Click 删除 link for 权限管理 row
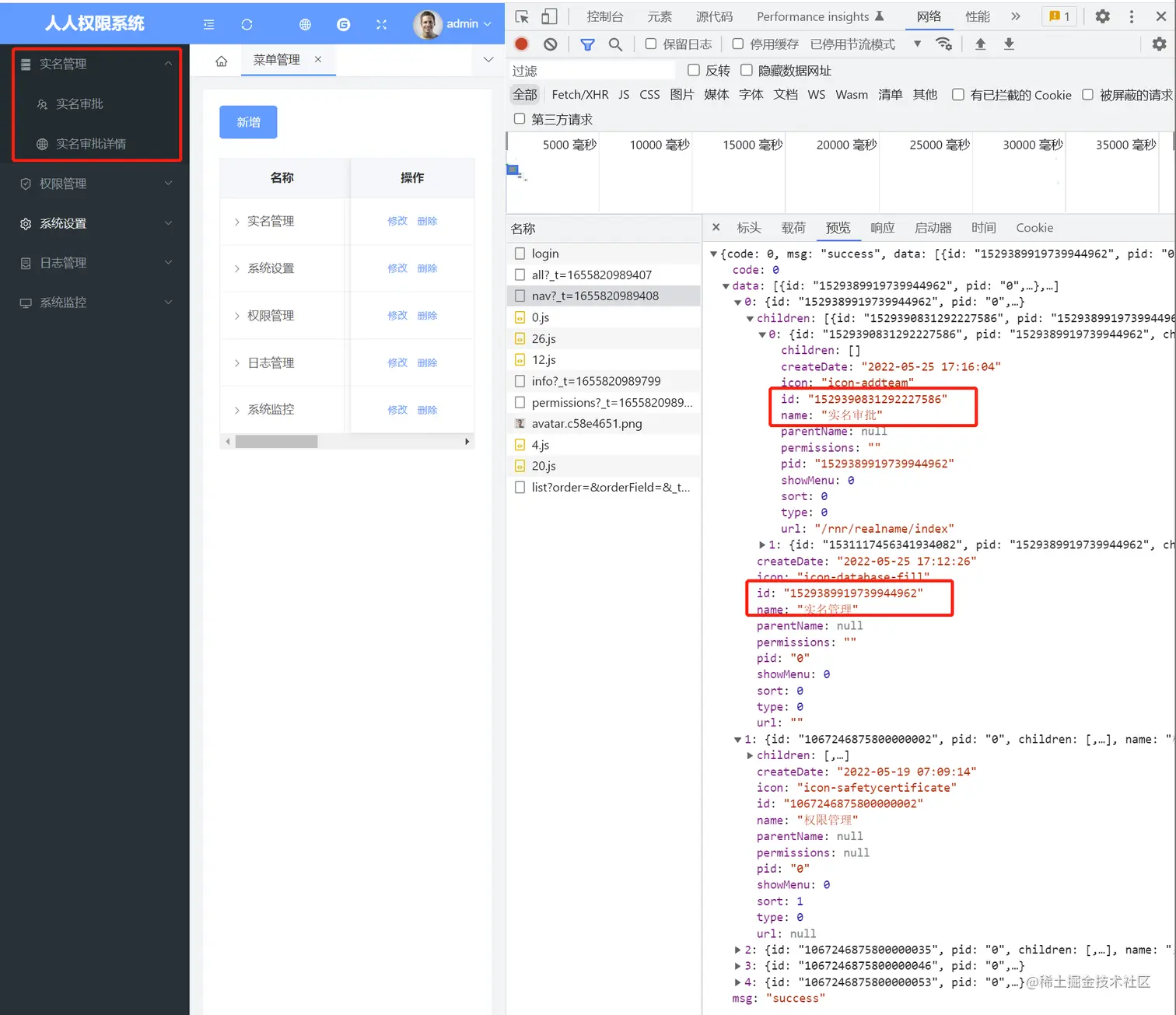The height and width of the screenshot is (1015, 1176). (427, 316)
